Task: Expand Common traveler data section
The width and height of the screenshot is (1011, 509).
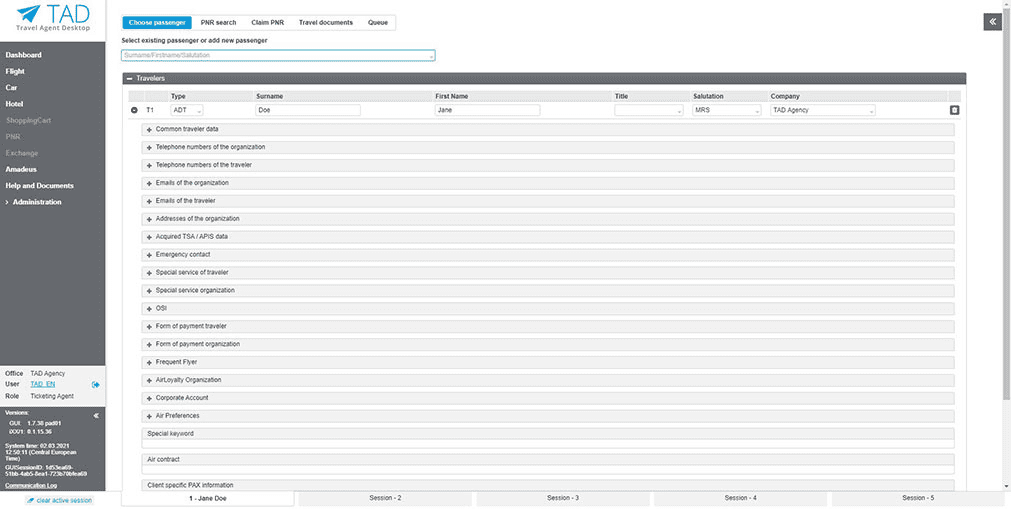Action: click(x=149, y=130)
